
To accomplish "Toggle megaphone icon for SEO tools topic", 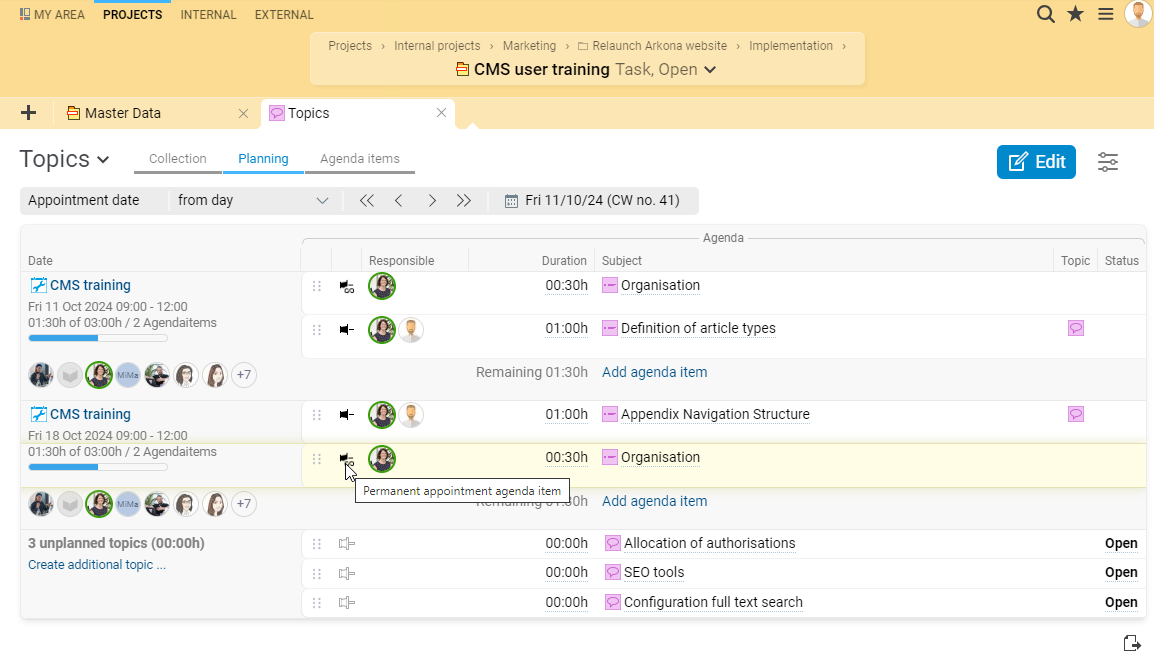I will tap(347, 573).
